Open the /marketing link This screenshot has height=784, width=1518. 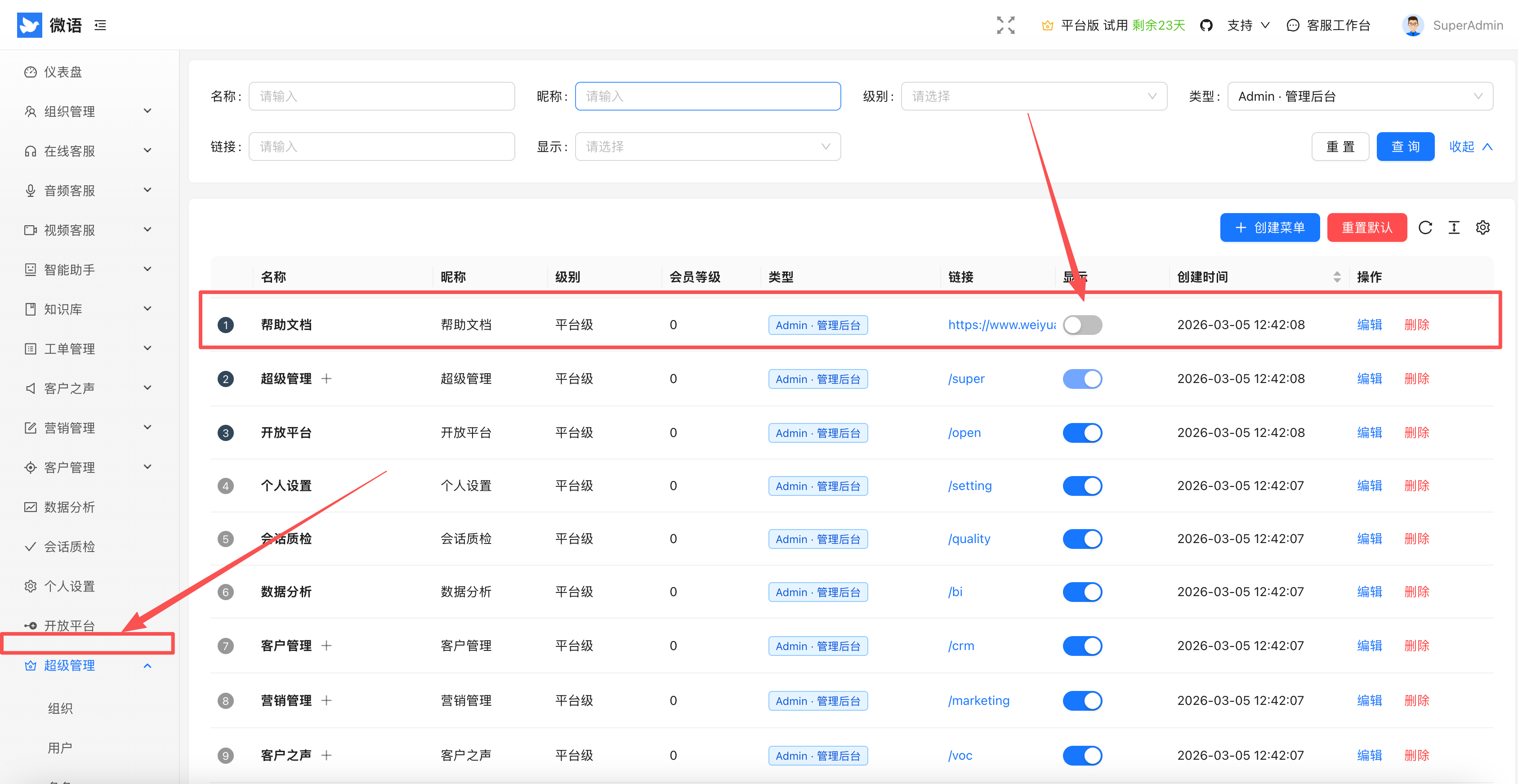978,700
